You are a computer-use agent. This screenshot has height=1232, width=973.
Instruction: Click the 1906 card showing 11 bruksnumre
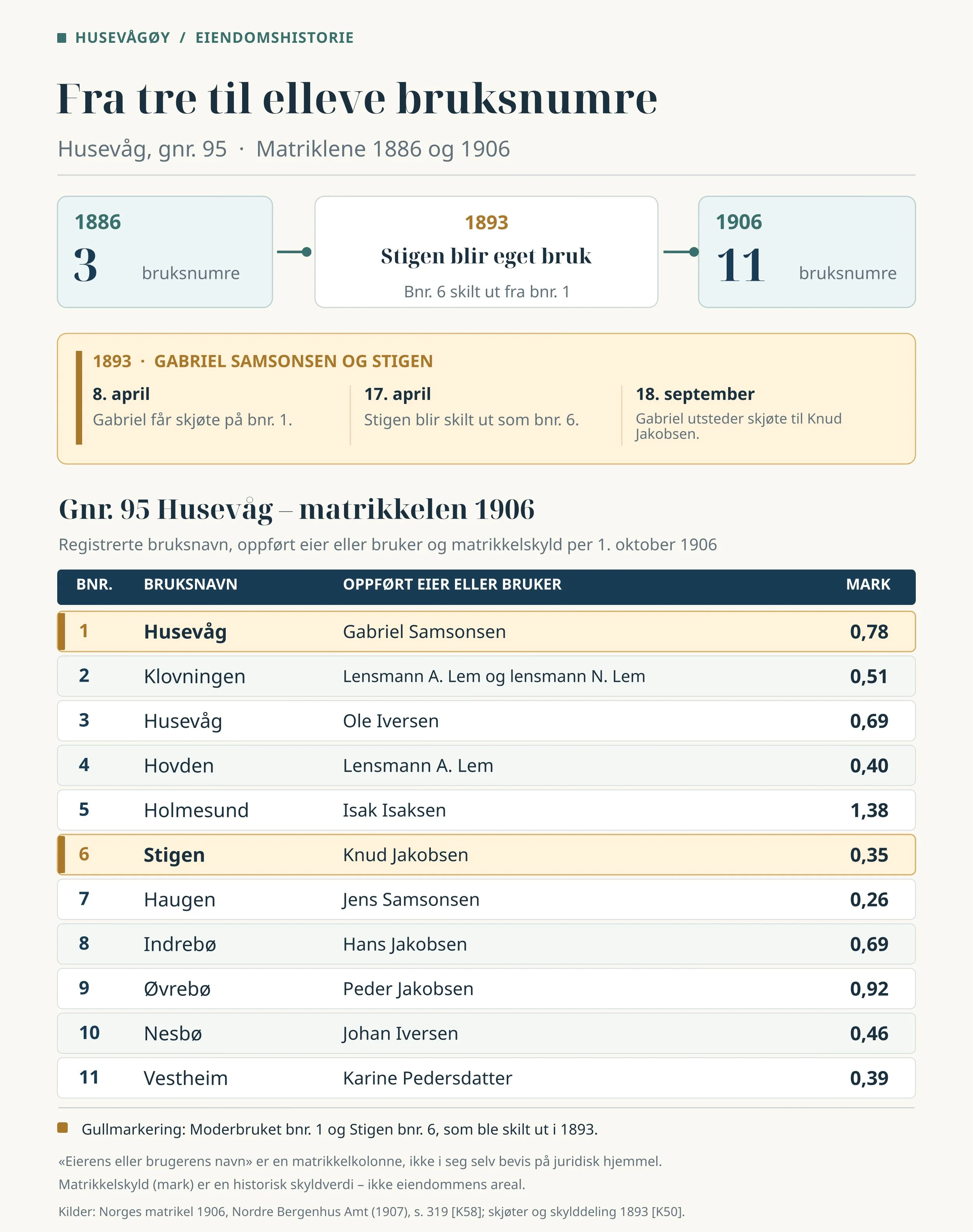[x=807, y=252]
